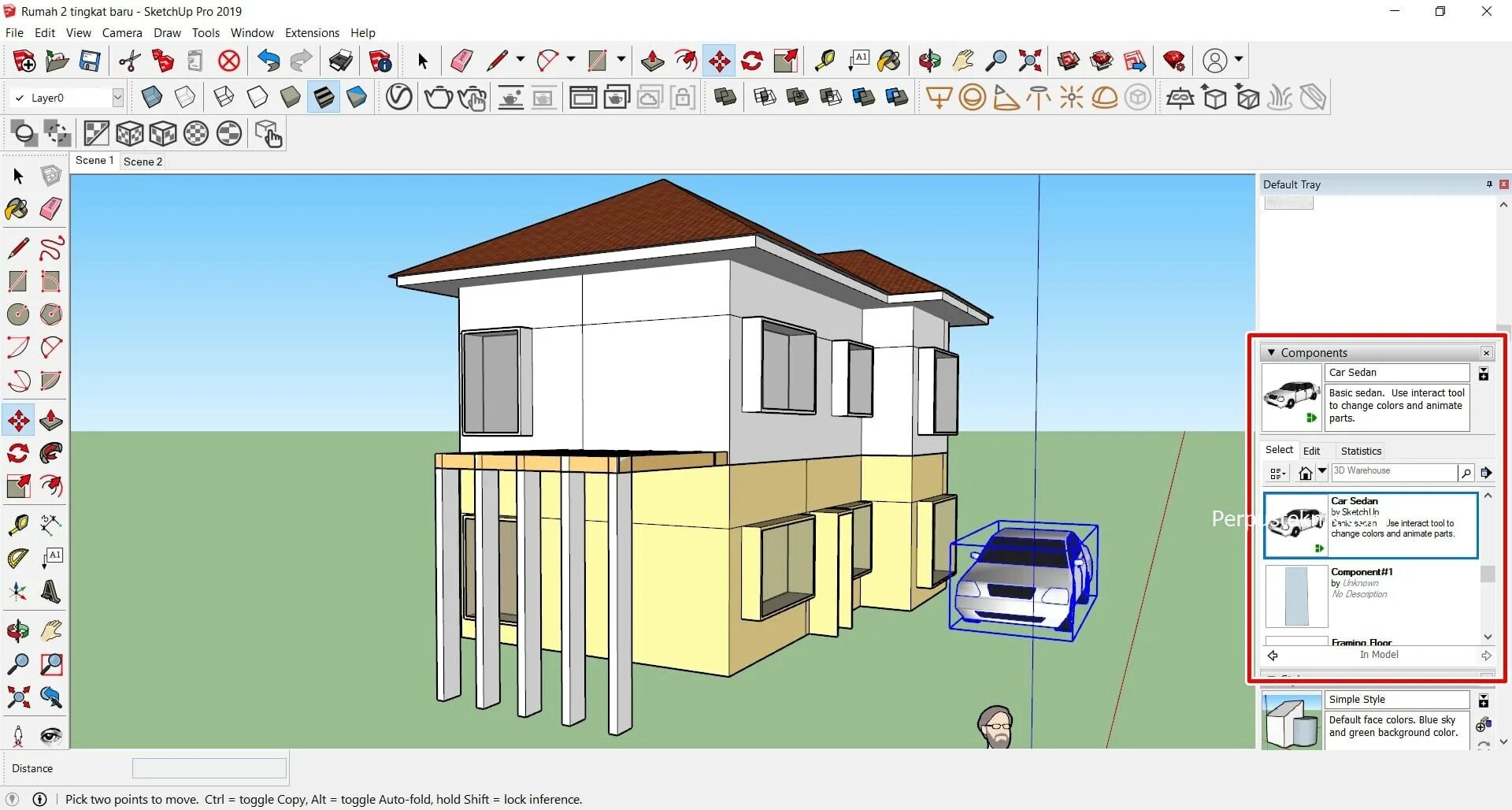The width and height of the screenshot is (1512, 810).
Task: Click the Cut scissors icon
Action: click(x=129, y=61)
